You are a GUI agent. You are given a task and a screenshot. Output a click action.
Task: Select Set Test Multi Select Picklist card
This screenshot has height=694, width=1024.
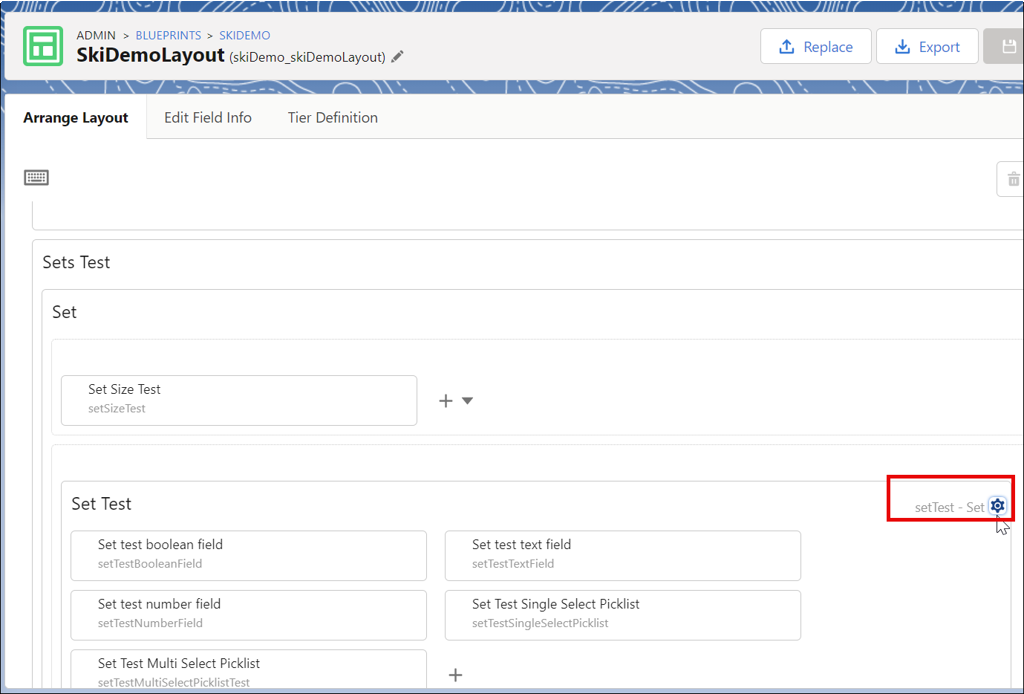[x=249, y=670]
